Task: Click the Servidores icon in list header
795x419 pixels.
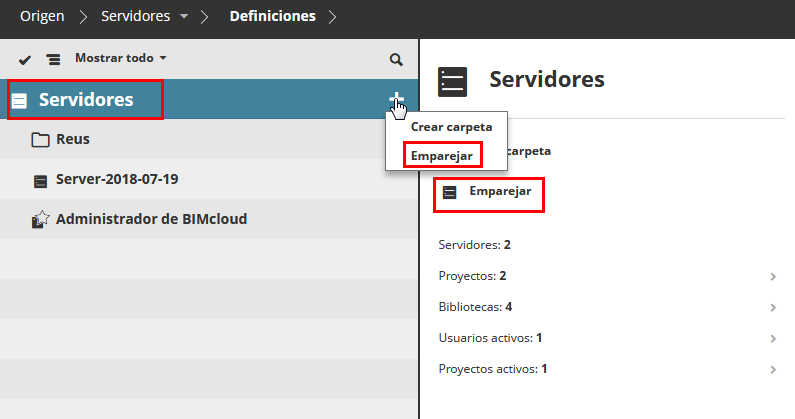Action: (20, 100)
